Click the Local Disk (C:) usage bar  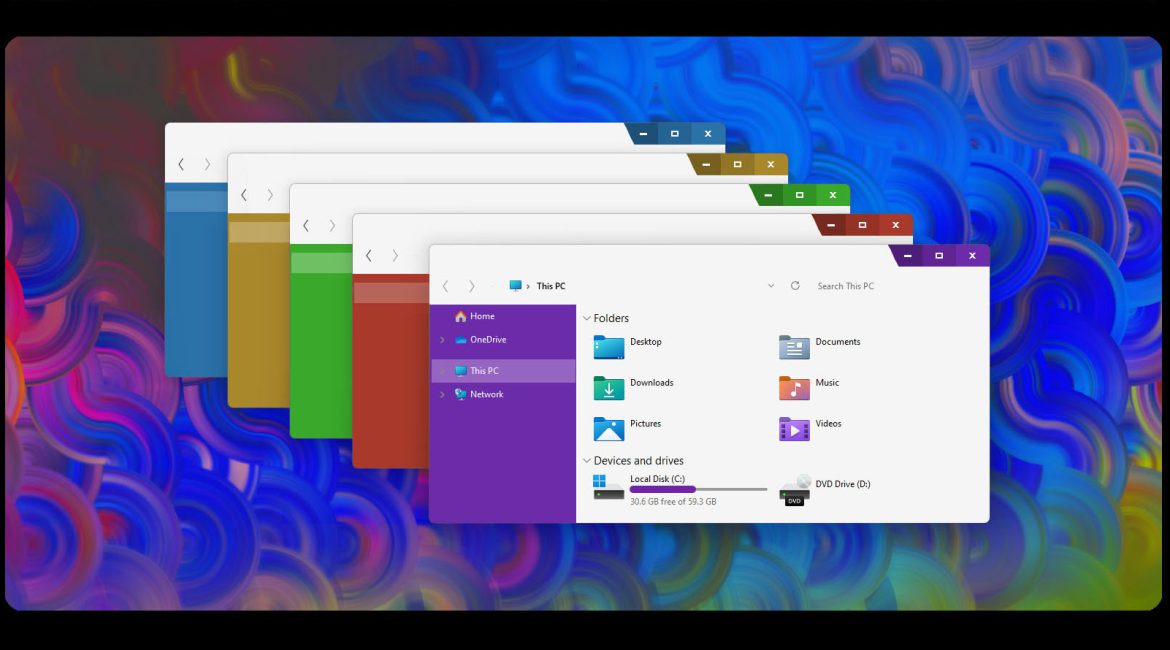click(698, 490)
